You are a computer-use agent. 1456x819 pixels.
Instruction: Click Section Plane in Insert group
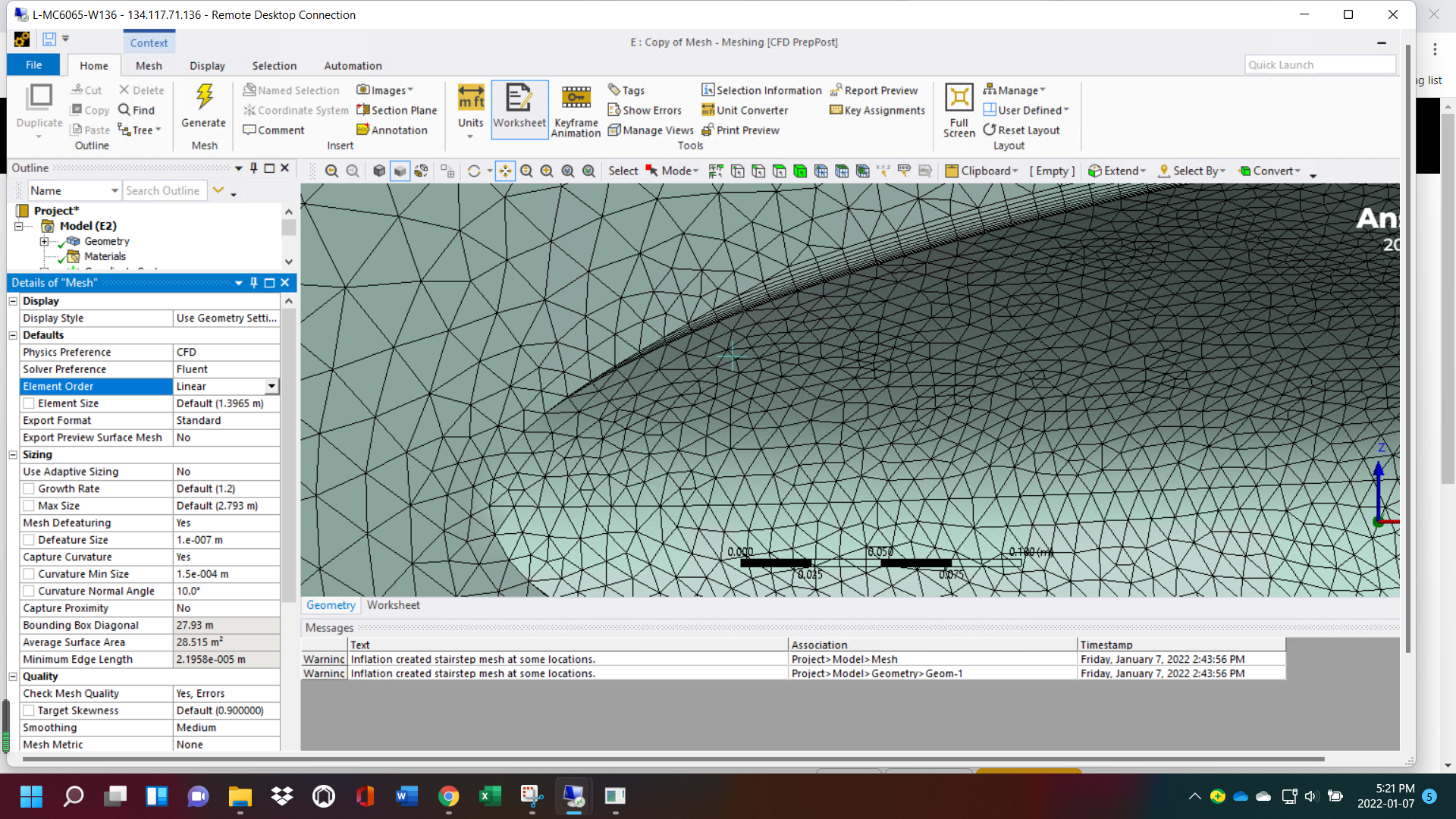coord(397,110)
